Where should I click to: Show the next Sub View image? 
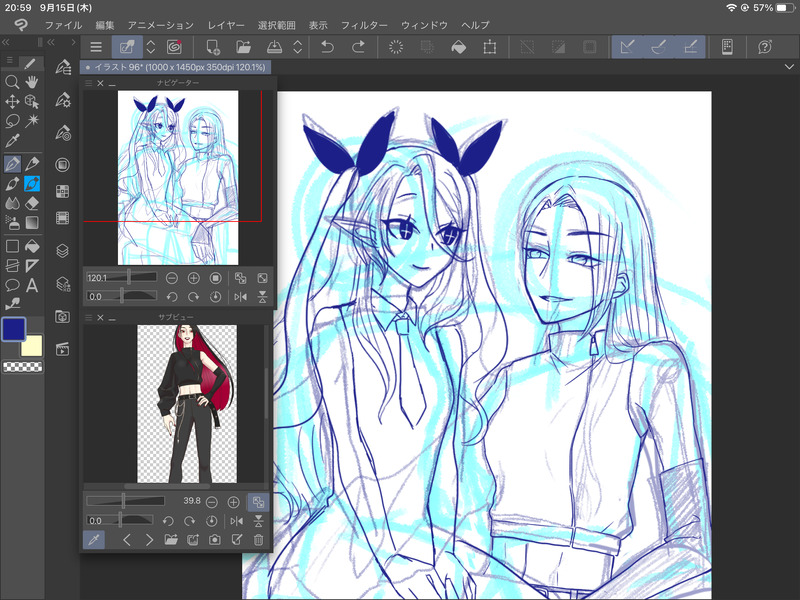click(x=149, y=539)
